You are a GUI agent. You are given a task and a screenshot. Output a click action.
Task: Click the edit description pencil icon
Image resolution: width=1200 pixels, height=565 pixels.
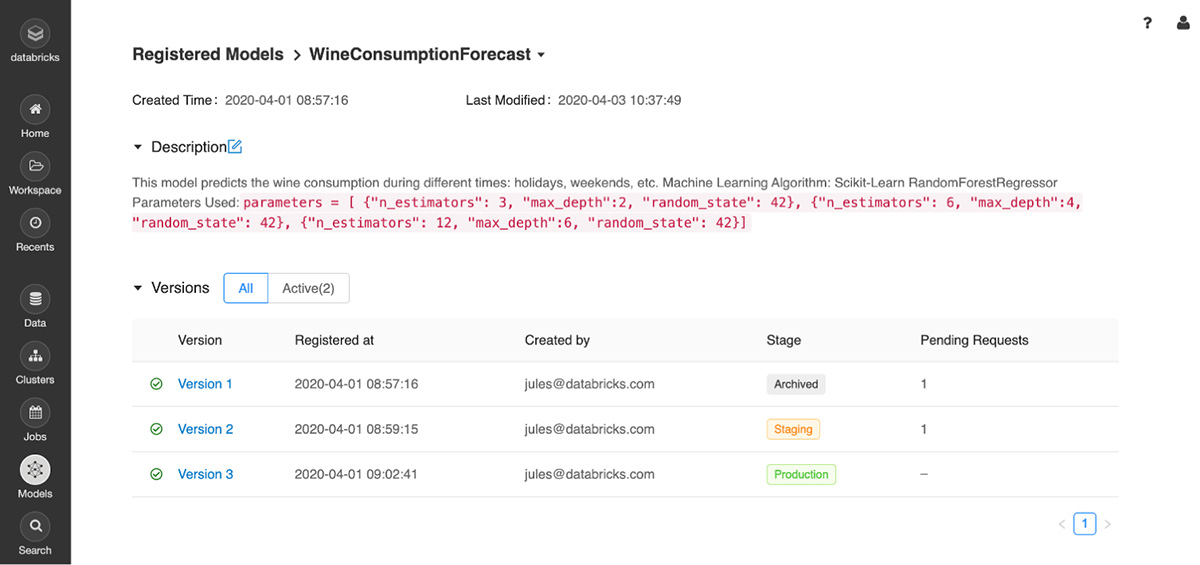235,147
